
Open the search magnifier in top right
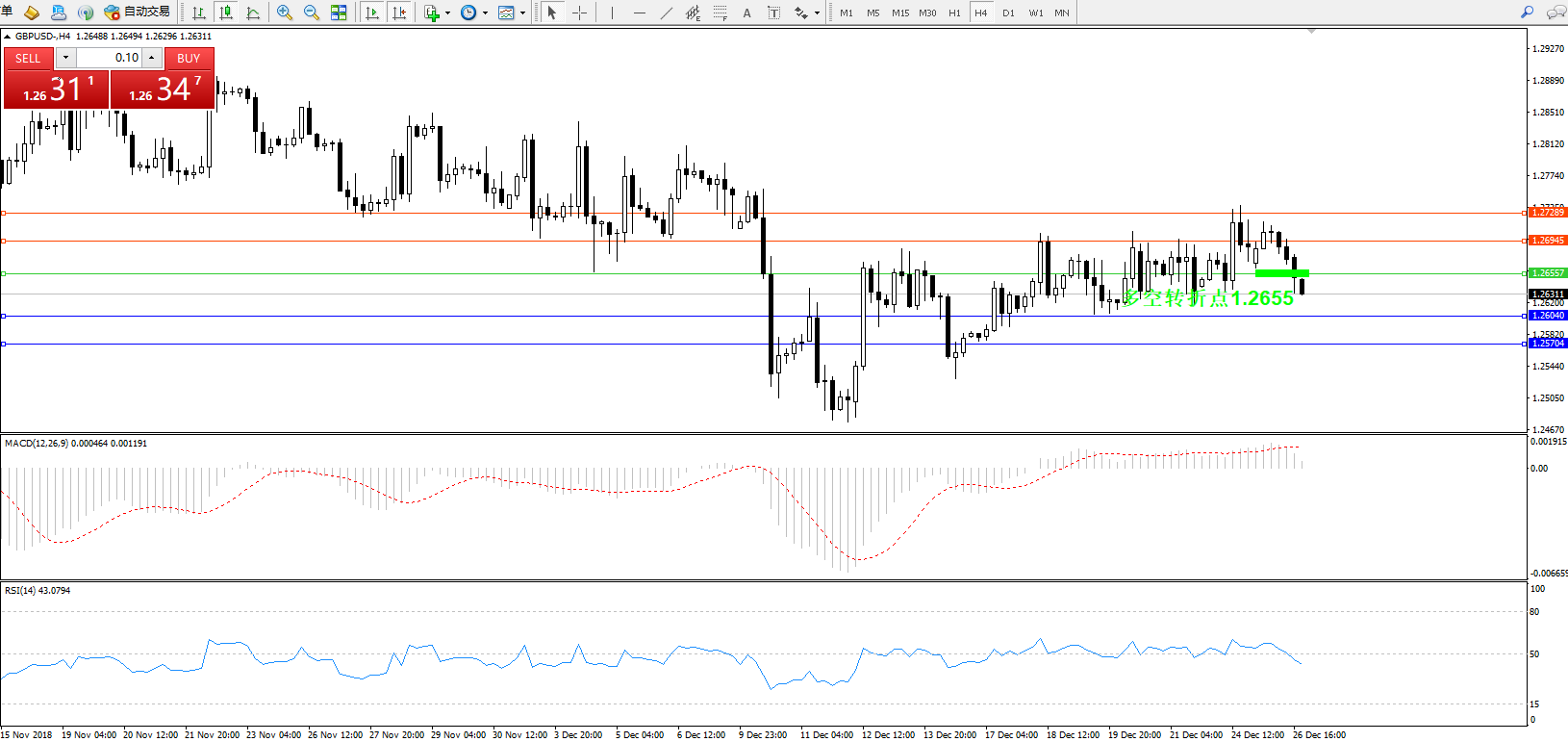coord(1527,13)
